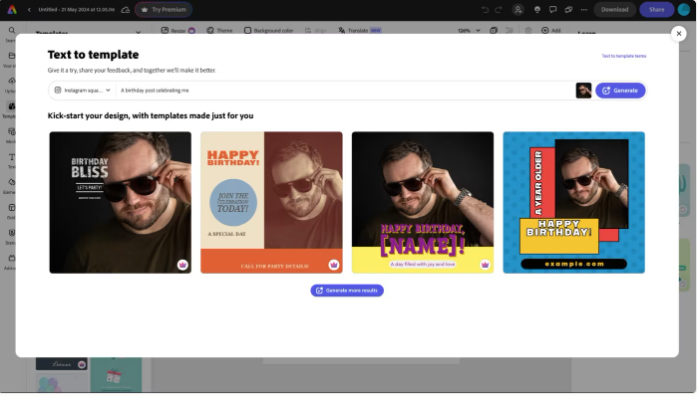Viewport: 698px width, 396px height.
Task: Open the Brands panel in sidebar
Action: coord(11,236)
